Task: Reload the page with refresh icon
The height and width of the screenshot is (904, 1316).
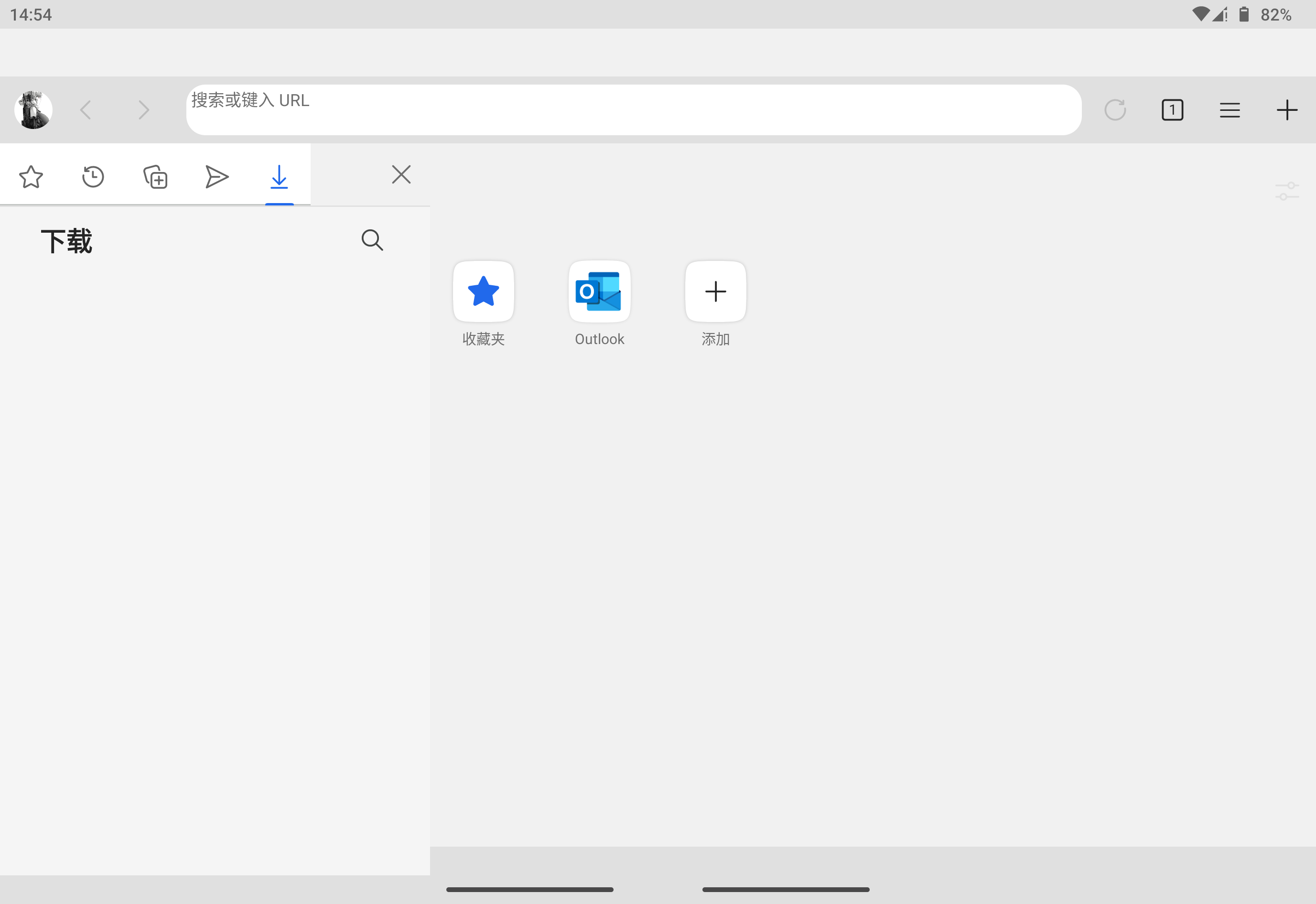Action: (x=1115, y=110)
